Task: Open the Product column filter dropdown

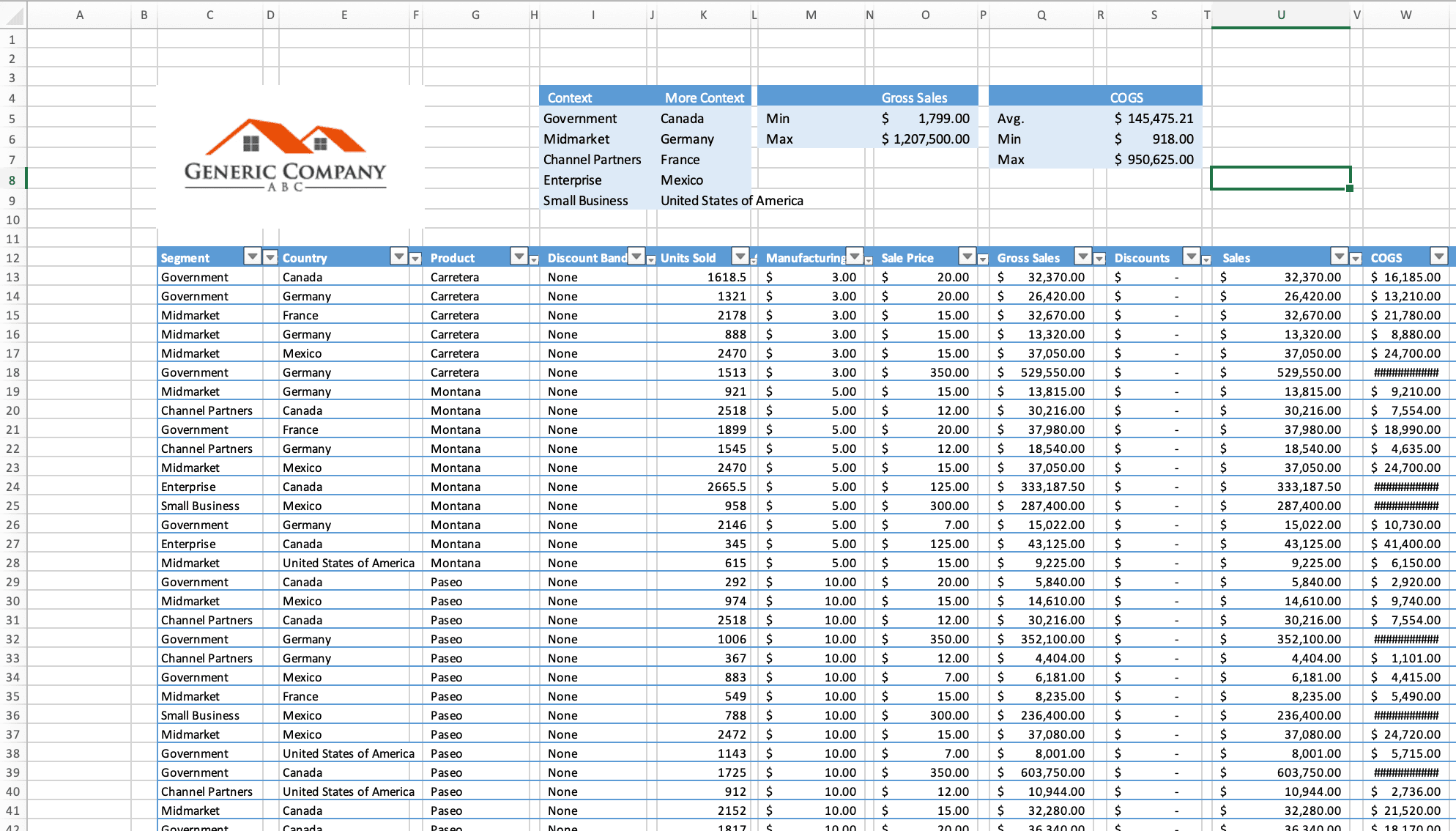Action: (519, 256)
